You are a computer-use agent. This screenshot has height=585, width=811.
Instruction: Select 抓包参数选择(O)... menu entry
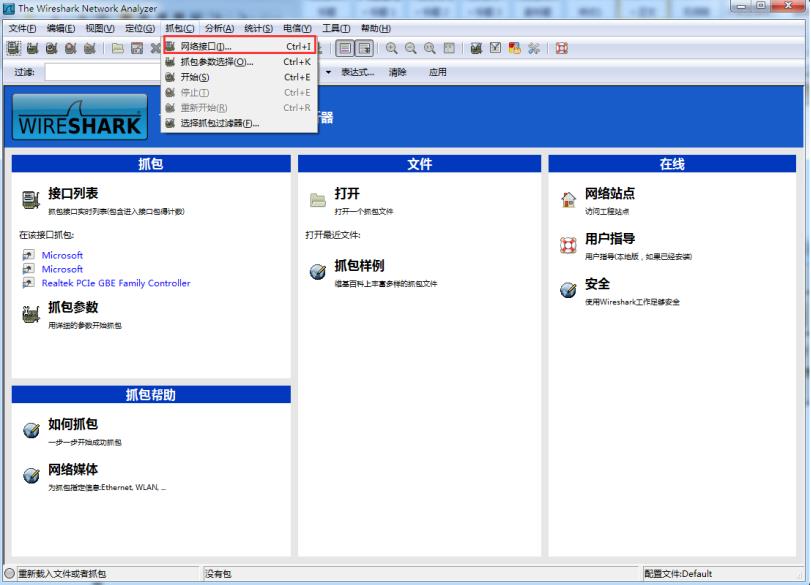tap(239, 62)
